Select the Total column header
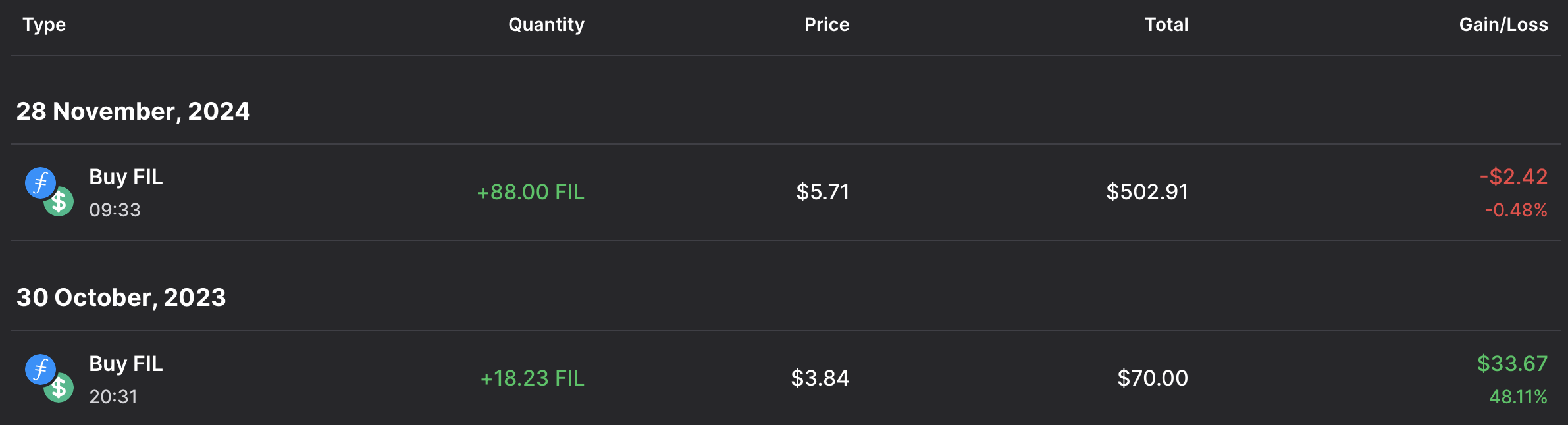This screenshot has width=1568, height=425. (1166, 25)
